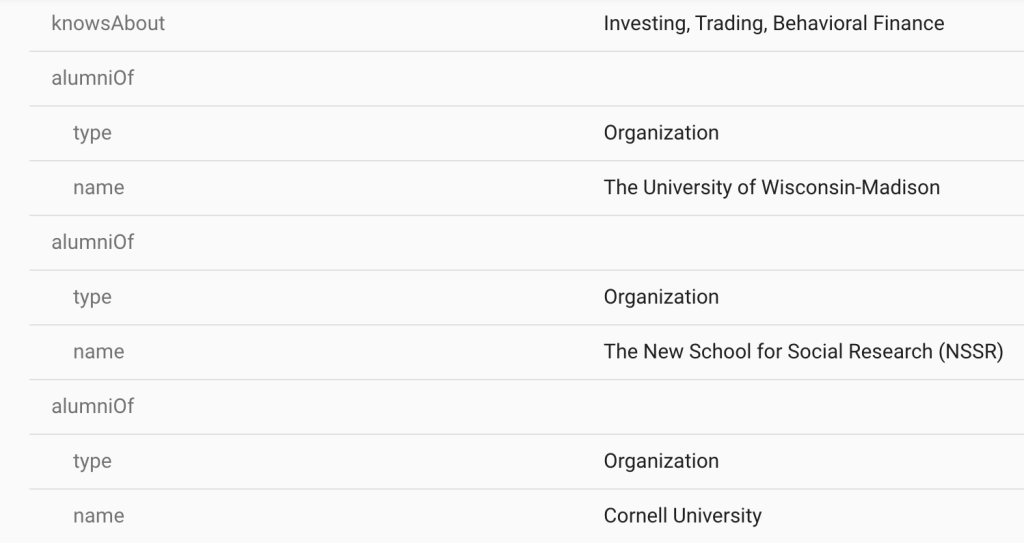Click type label above Cornell University name row

[92, 461]
